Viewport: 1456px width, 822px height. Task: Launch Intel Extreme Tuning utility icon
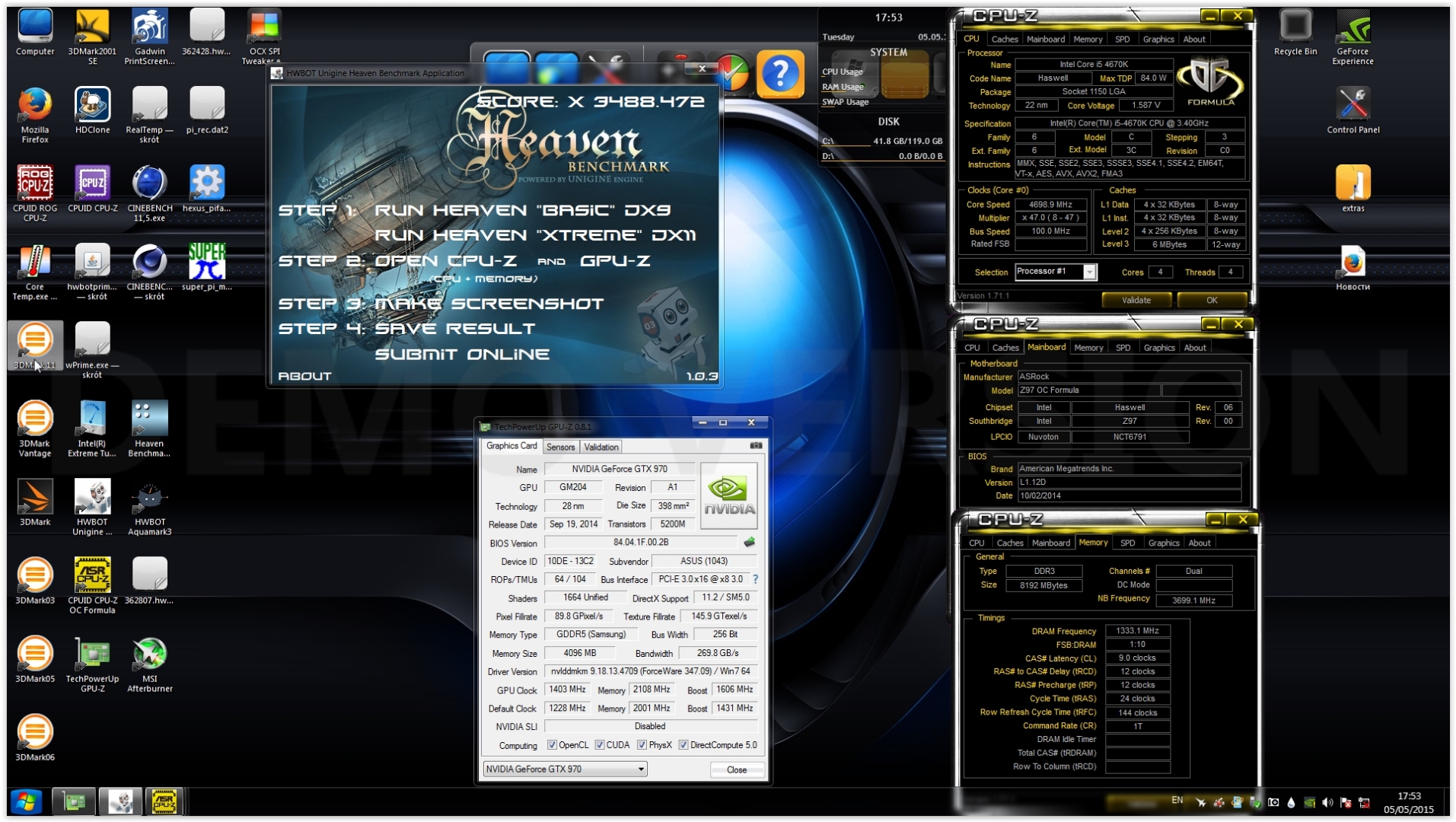92,429
